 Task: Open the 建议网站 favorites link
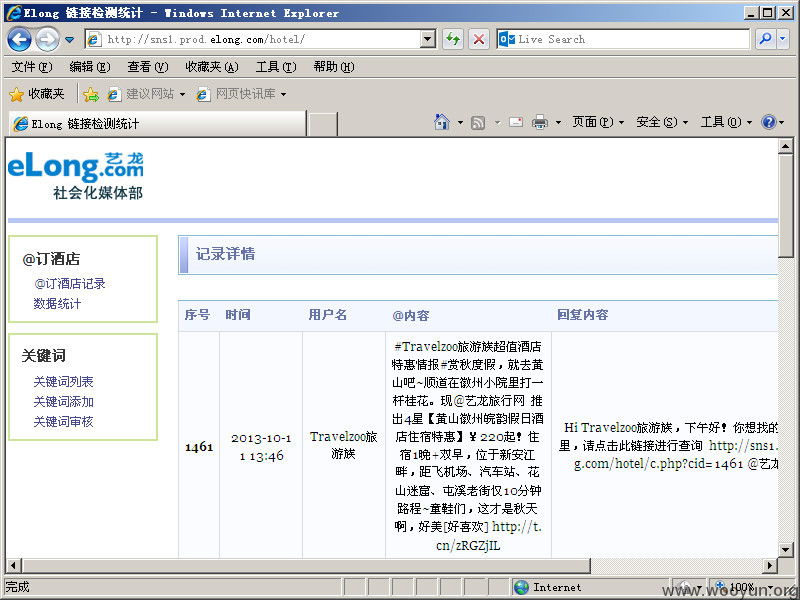pyautogui.click(x=146, y=94)
